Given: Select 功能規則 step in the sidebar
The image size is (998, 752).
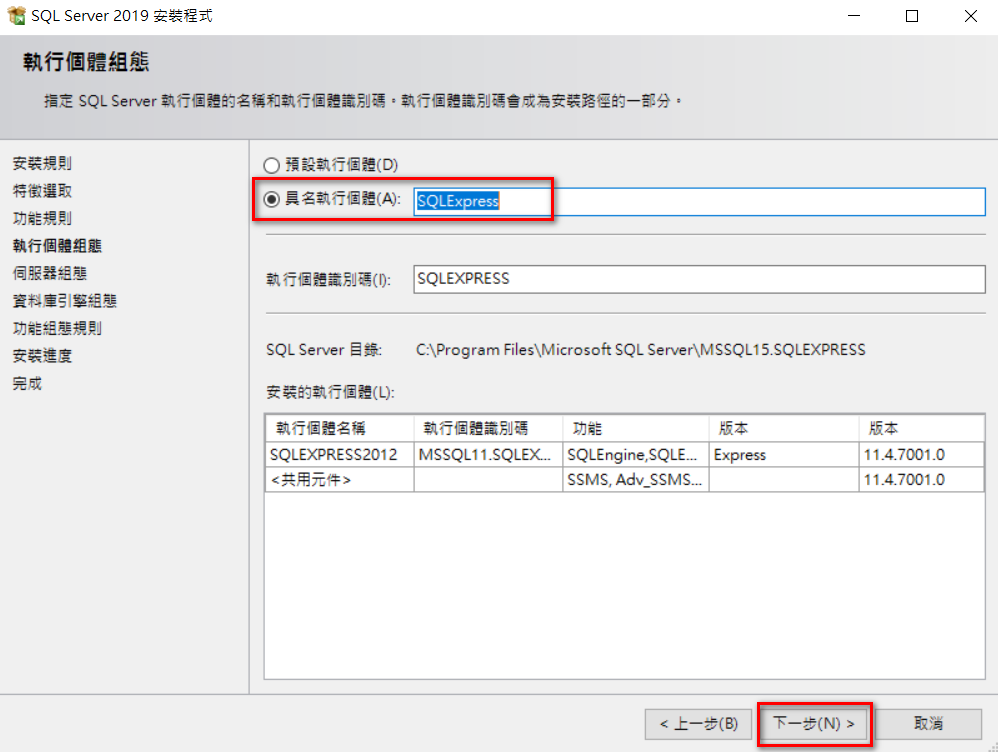Looking at the screenshot, I should click(x=42, y=218).
